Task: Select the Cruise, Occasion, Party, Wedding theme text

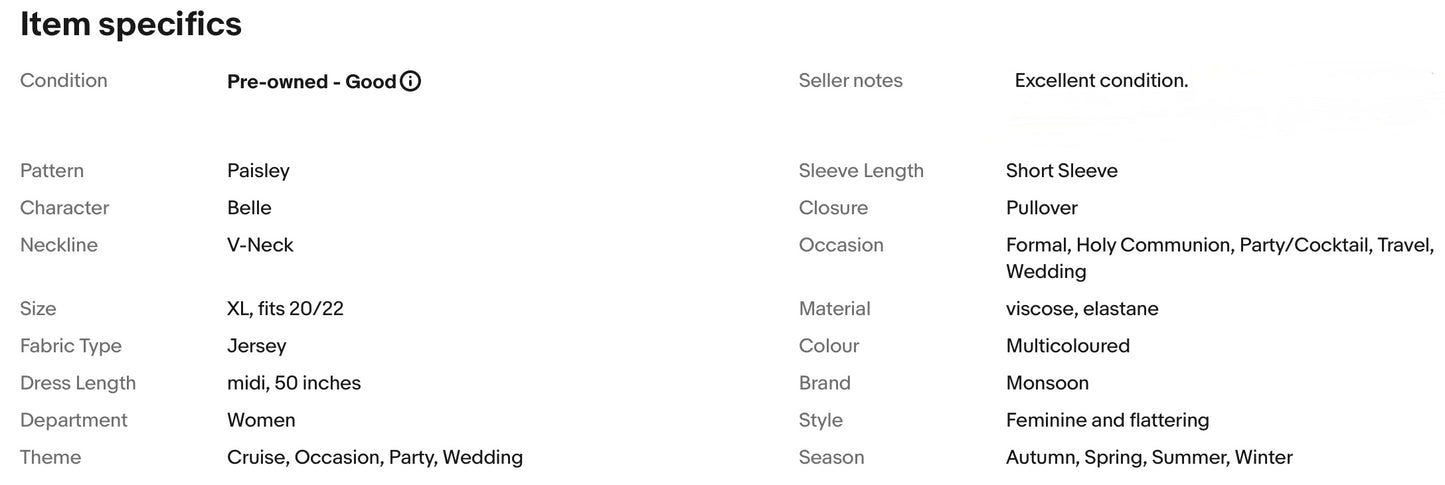Action: 375,457
